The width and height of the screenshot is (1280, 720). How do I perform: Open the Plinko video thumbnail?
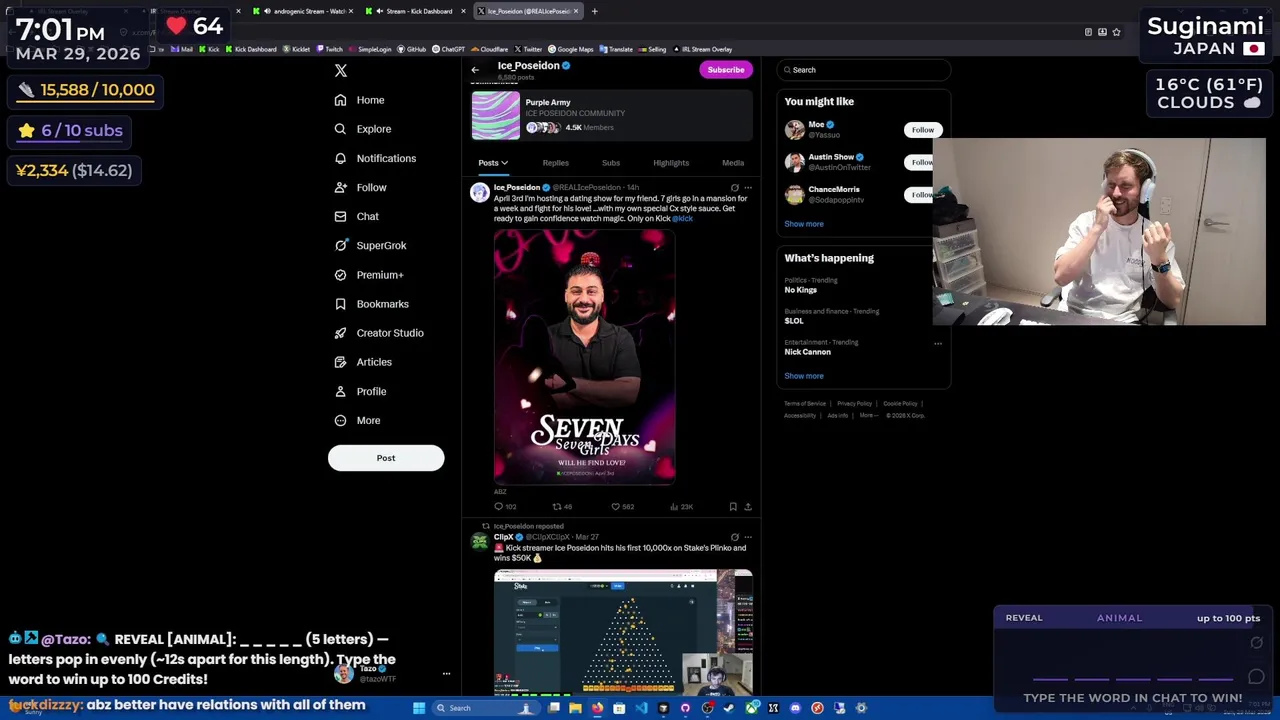(x=623, y=632)
